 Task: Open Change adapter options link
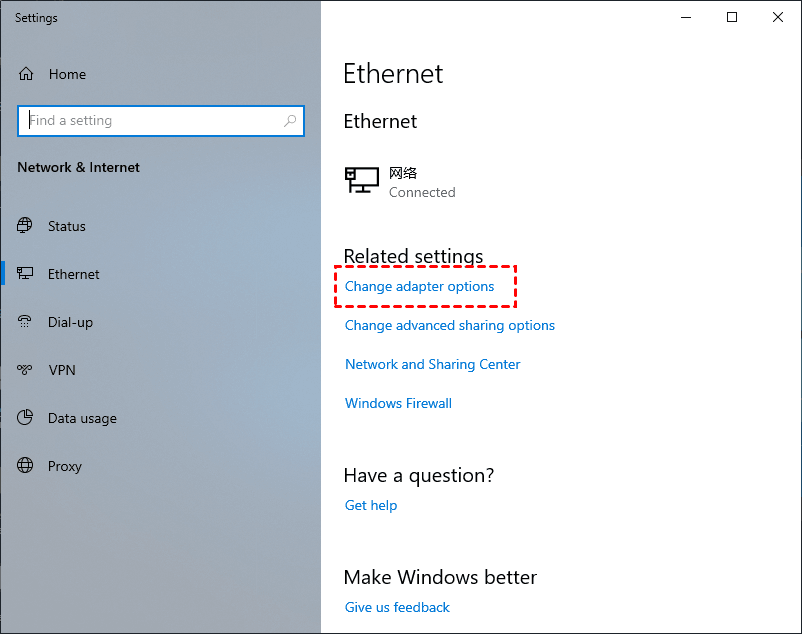[419, 287]
